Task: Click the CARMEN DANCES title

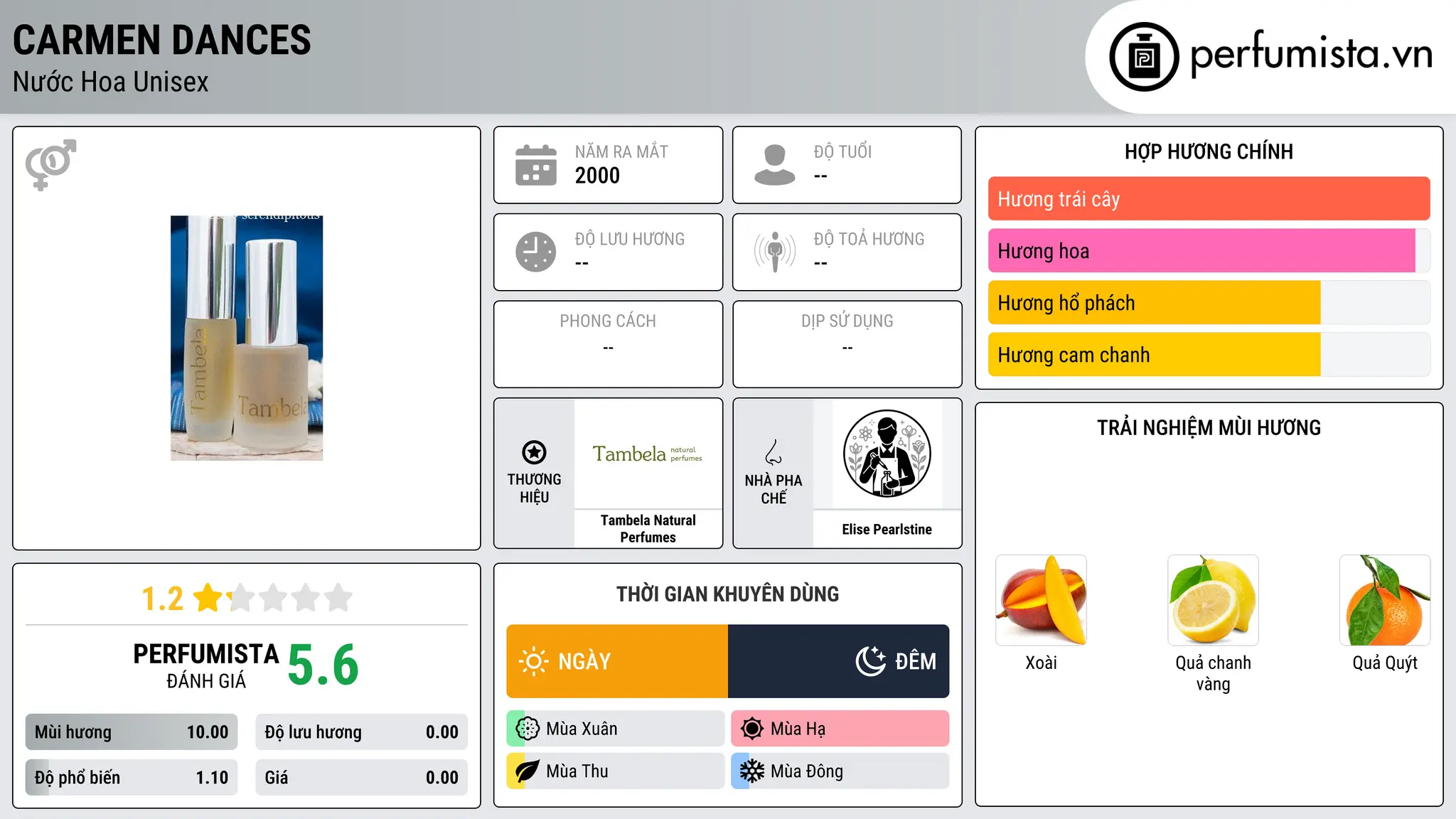Action: [x=162, y=40]
